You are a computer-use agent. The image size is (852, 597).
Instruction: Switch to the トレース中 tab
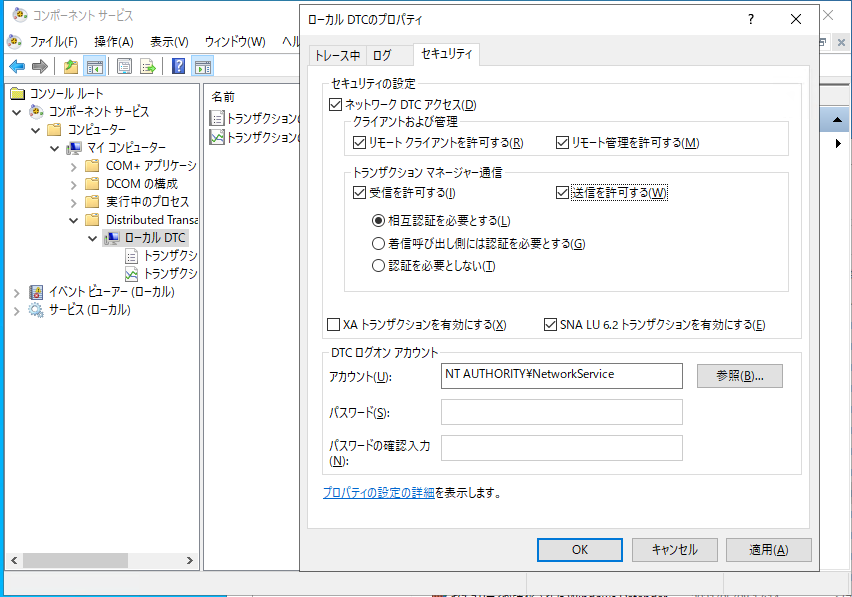(337, 56)
